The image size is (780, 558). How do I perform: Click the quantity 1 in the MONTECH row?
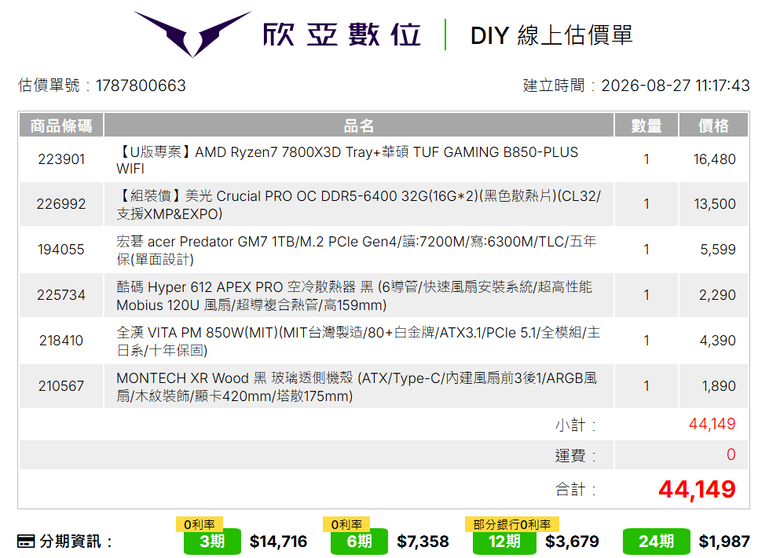(646, 386)
